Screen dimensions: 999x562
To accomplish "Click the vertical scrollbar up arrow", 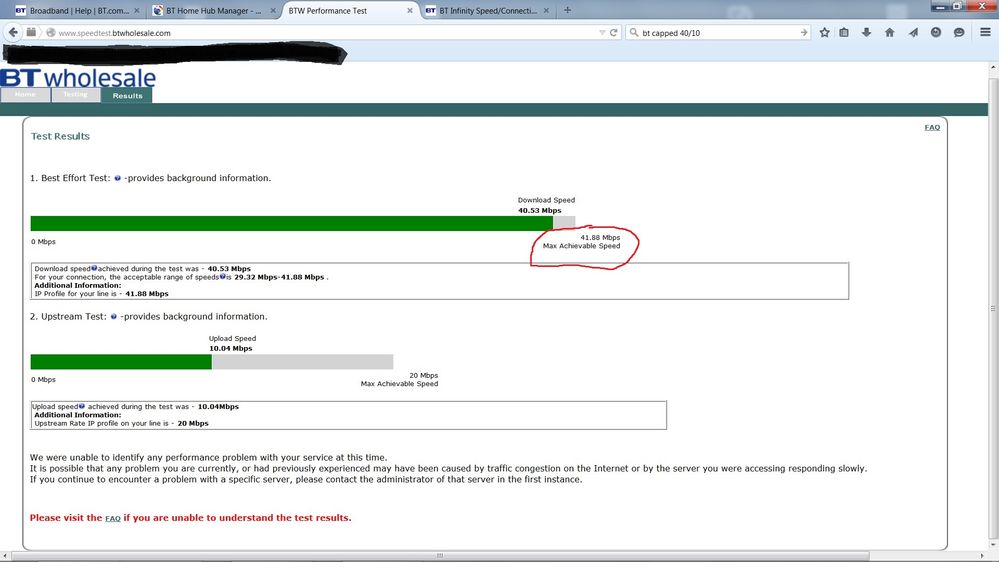I will pos(993,67).
